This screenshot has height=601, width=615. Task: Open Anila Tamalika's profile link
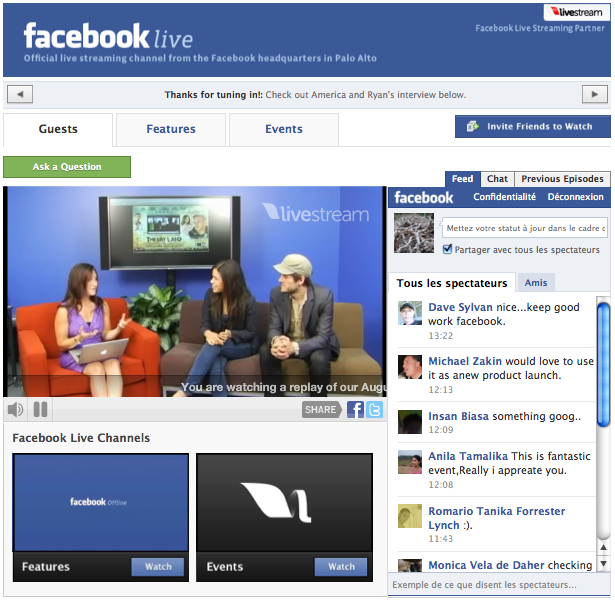click(468, 456)
